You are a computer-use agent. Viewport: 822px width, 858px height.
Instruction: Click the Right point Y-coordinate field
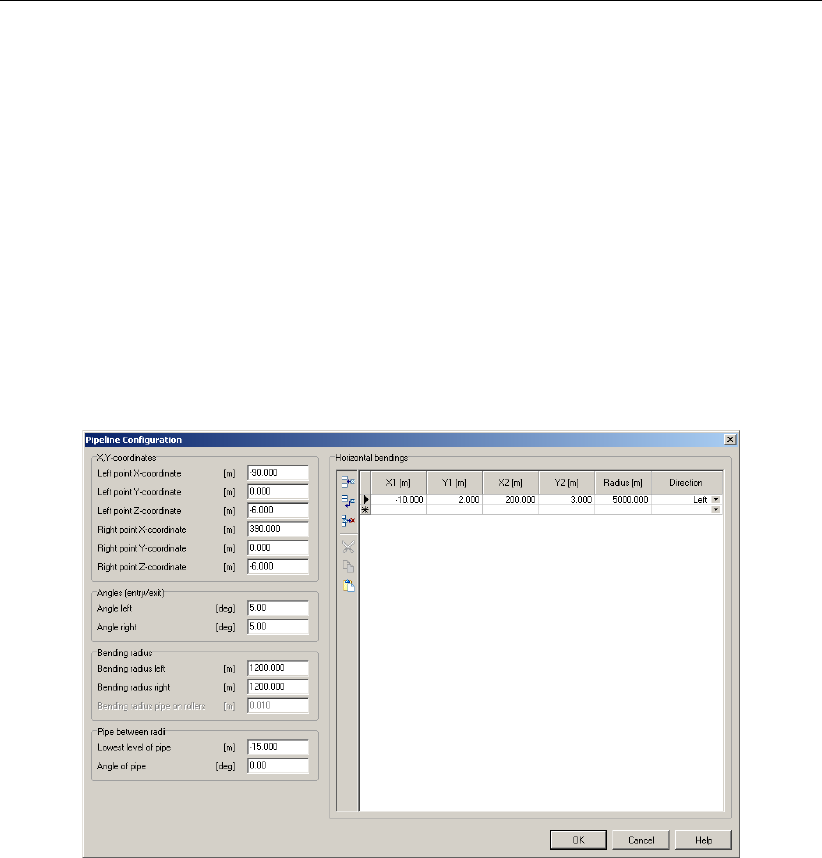click(278, 548)
